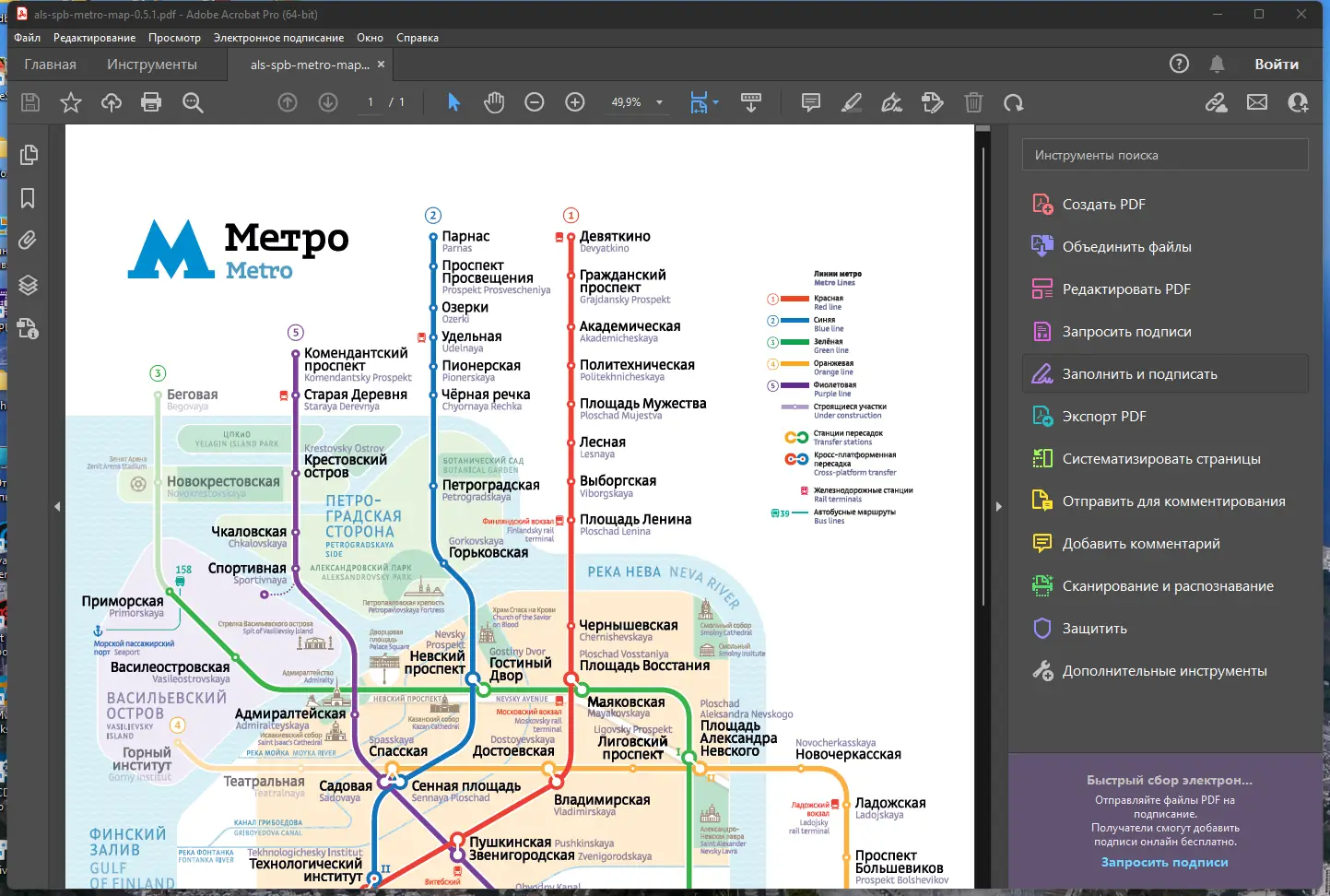Open the sign document pen tool
Image resolution: width=1330 pixels, height=896 pixels.
(x=892, y=102)
